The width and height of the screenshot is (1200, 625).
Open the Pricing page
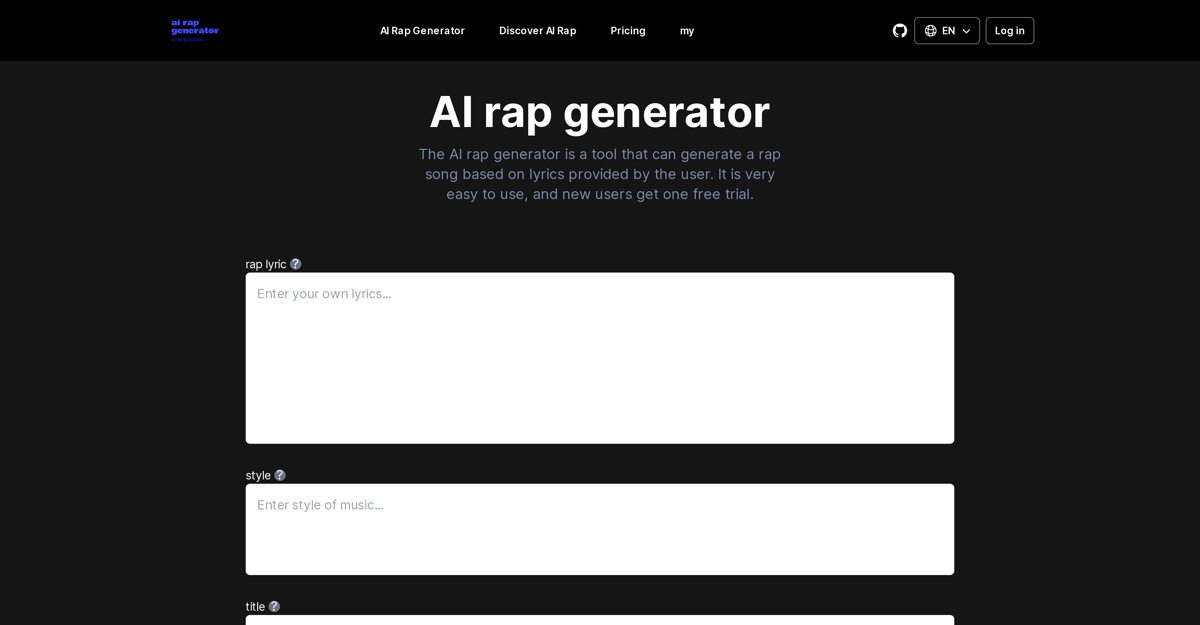[x=628, y=31]
